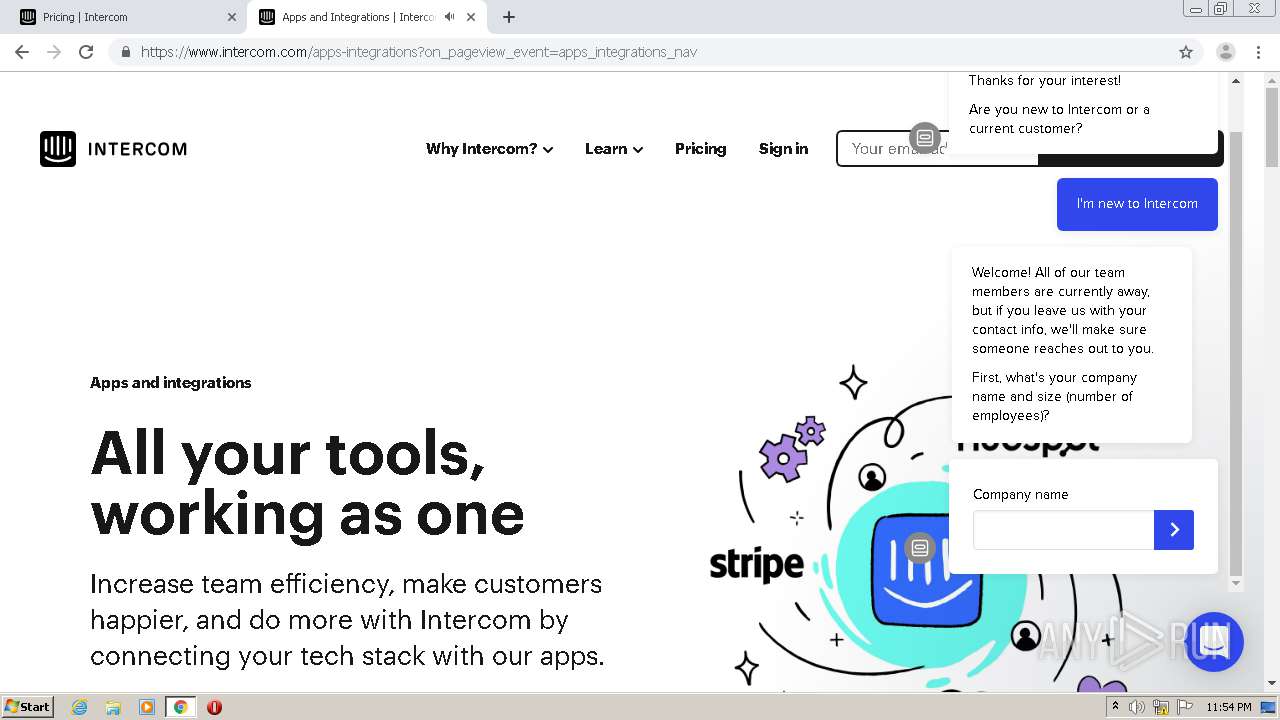The height and width of the screenshot is (720, 1280).
Task: Click the Sign in link
Action: click(783, 149)
